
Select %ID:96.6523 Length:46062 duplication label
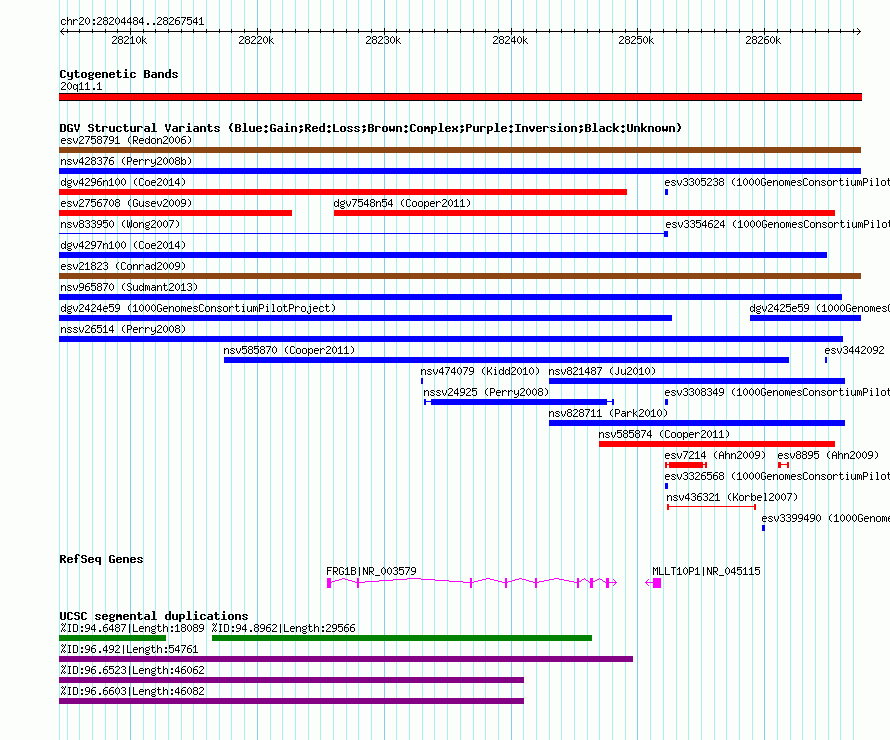(x=132, y=670)
